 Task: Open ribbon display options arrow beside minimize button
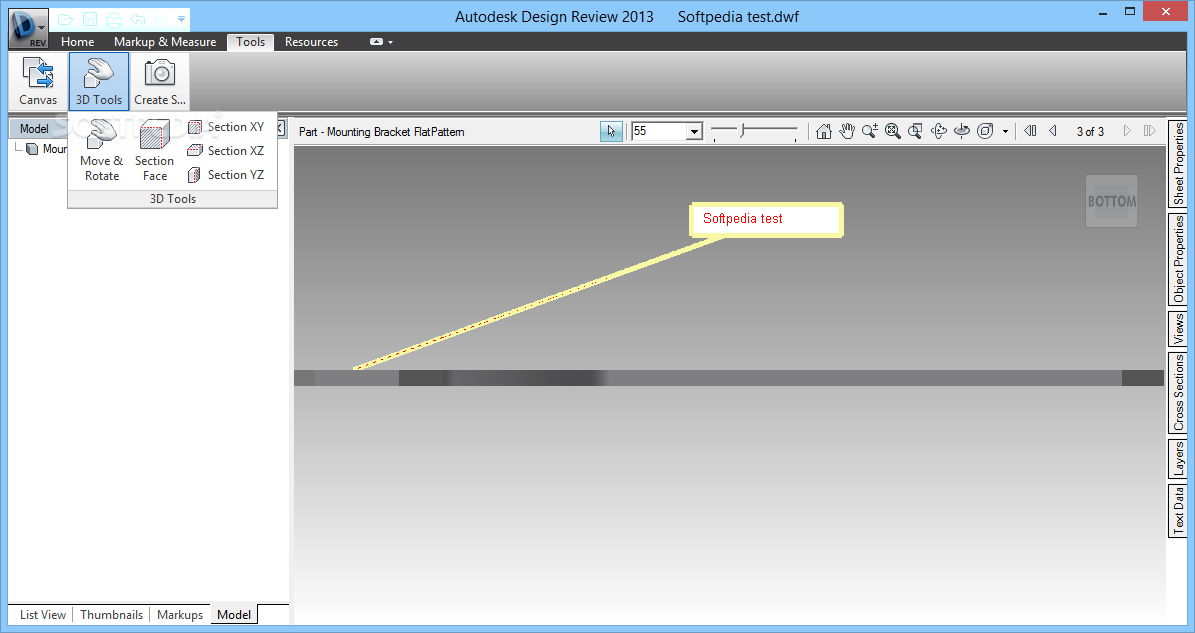[390, 43]
